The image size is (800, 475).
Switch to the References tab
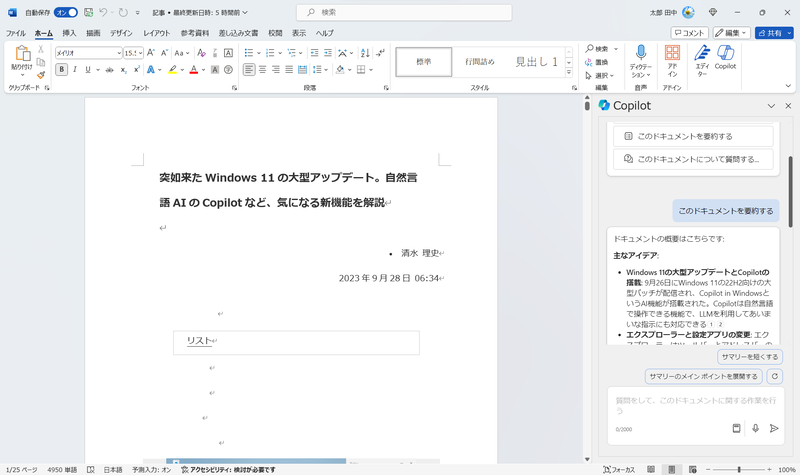[195, 33]
